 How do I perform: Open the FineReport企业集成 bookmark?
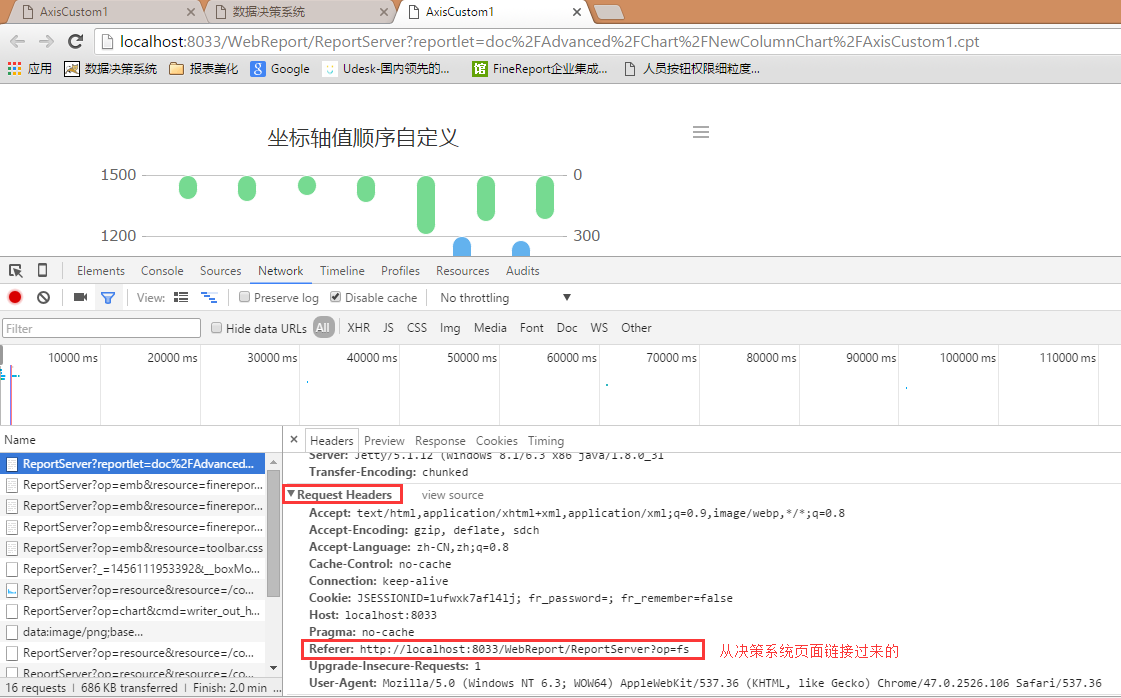click(x=540, y=69)
